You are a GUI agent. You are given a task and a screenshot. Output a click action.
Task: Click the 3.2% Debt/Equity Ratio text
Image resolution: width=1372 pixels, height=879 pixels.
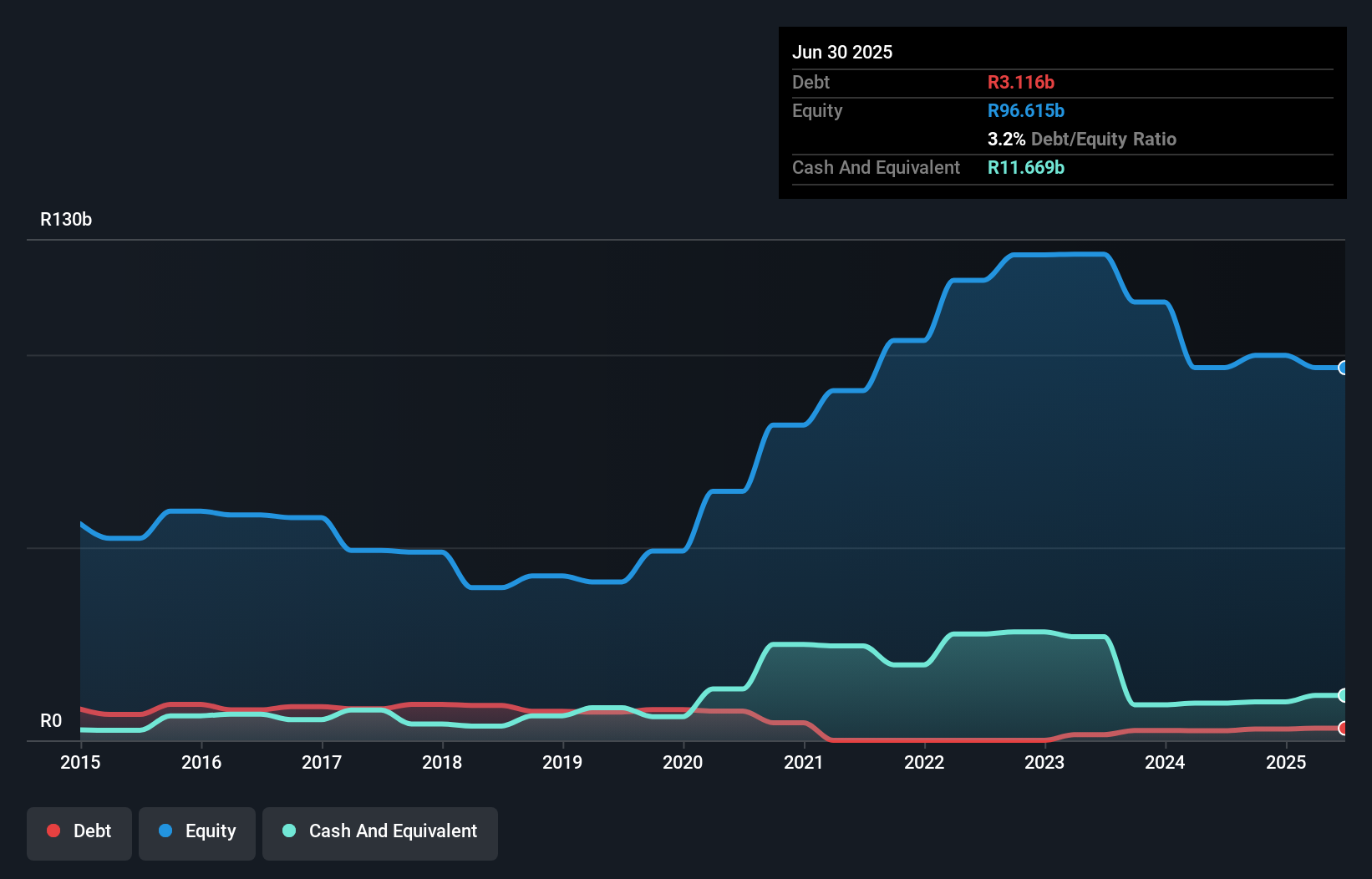pos(1081,140)
